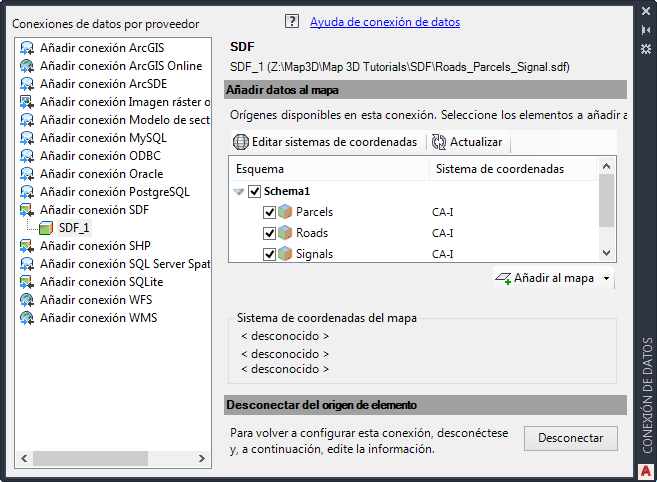Screen dimensions: 657x482
Task: Collapse the Schema1 tree node
Action: 239,191
